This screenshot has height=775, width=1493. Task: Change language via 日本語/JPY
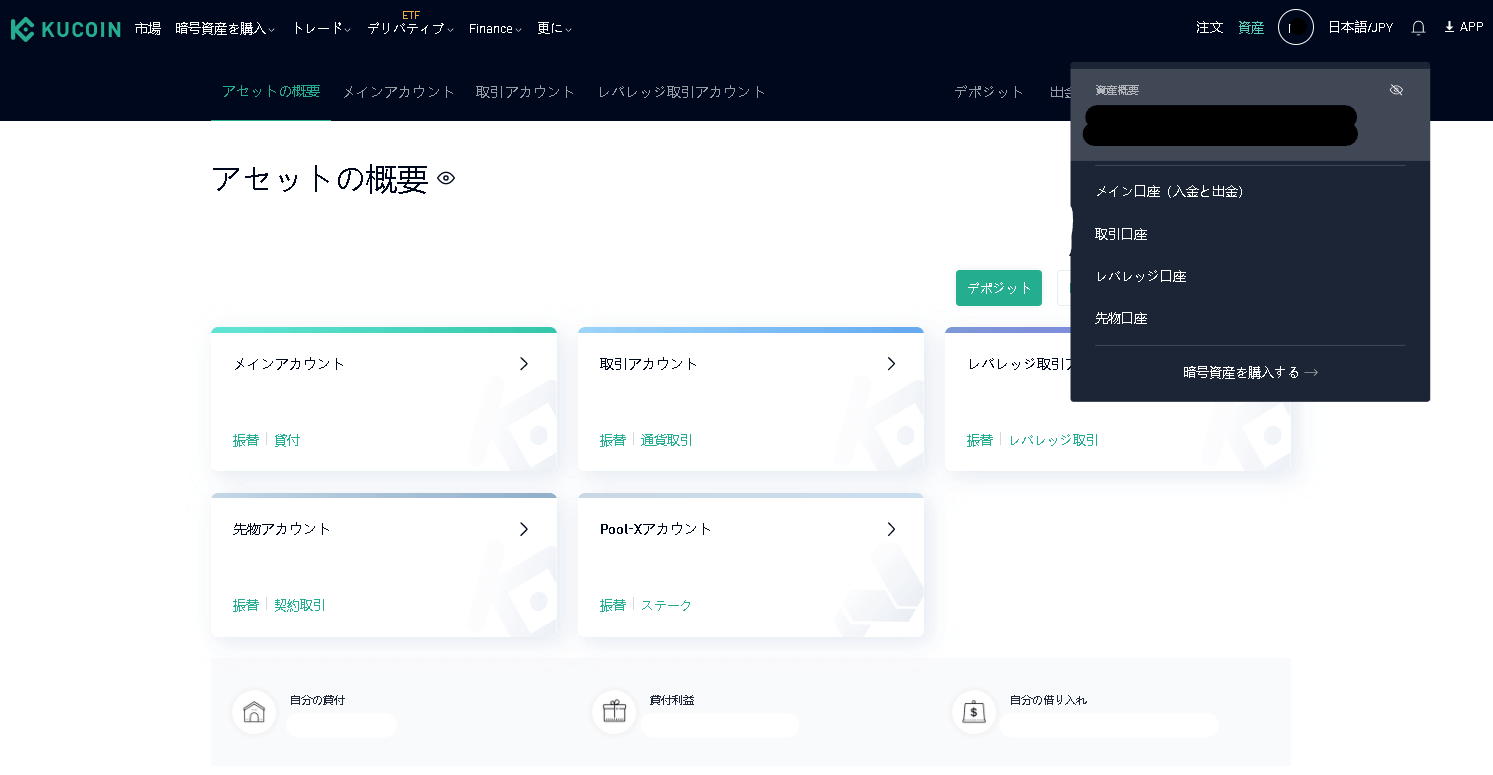1360,27
